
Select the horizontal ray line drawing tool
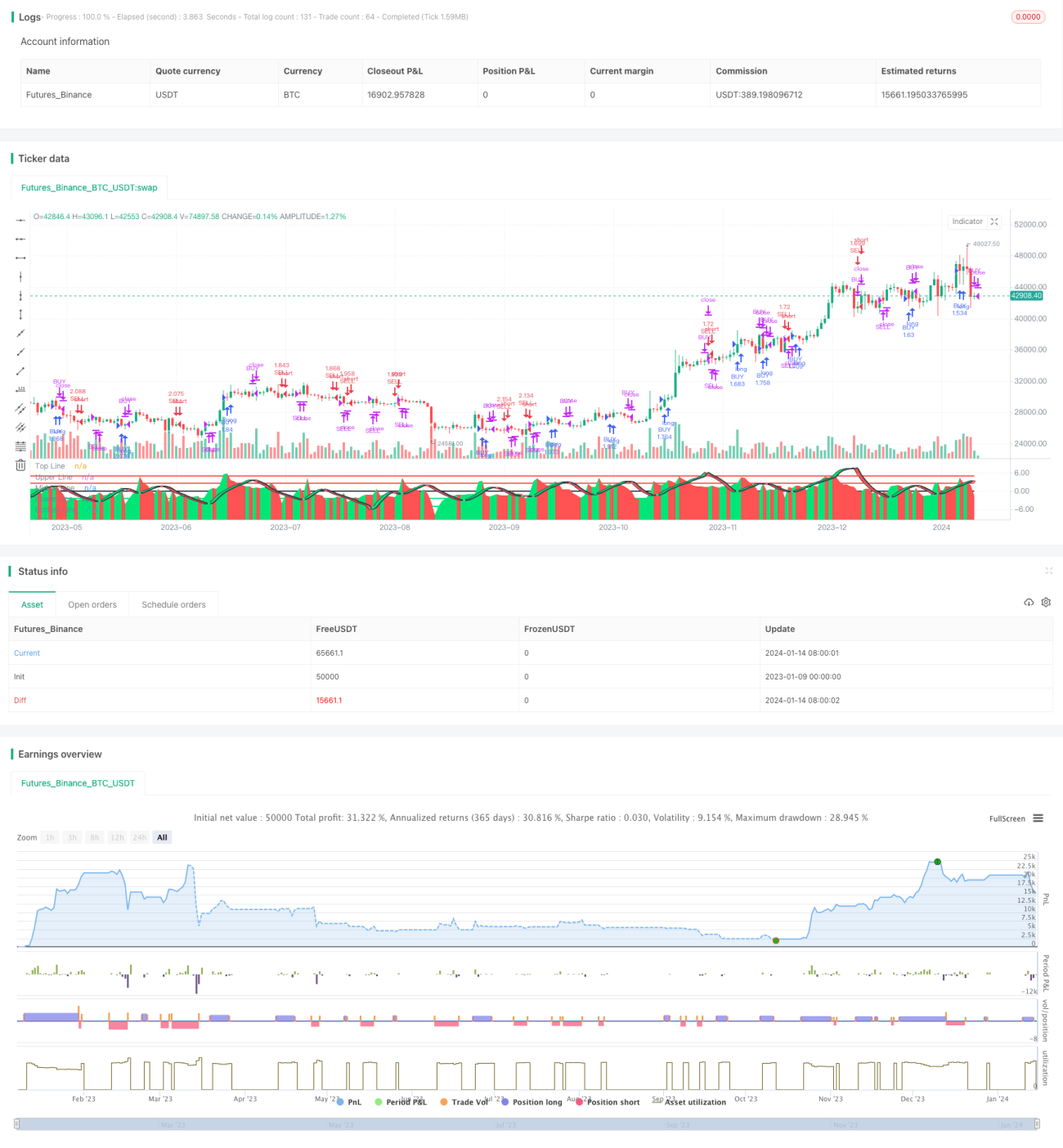coord(20,239)
